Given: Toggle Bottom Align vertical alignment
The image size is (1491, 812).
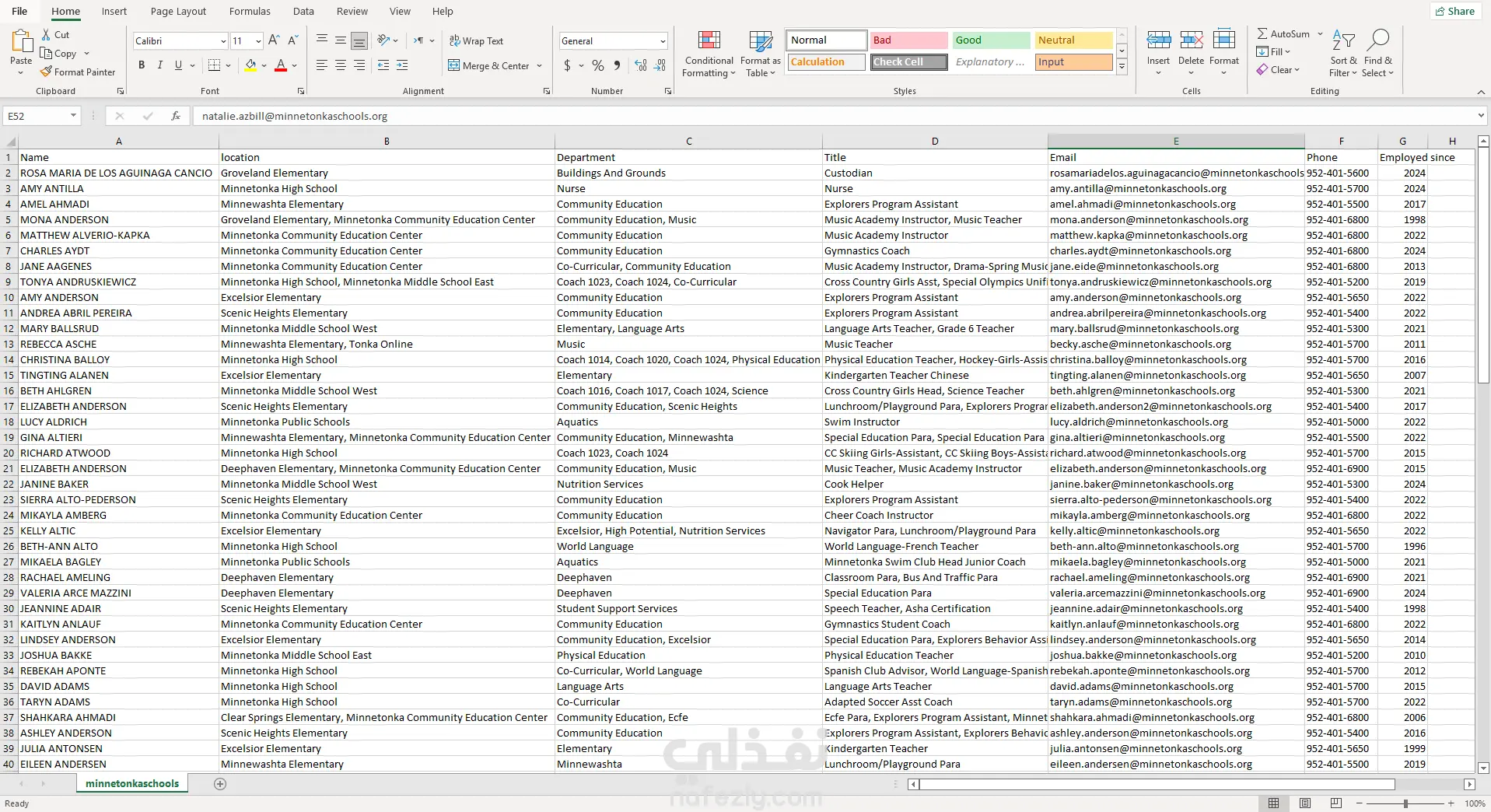Looking at the screenshot, I should point(359,40).
